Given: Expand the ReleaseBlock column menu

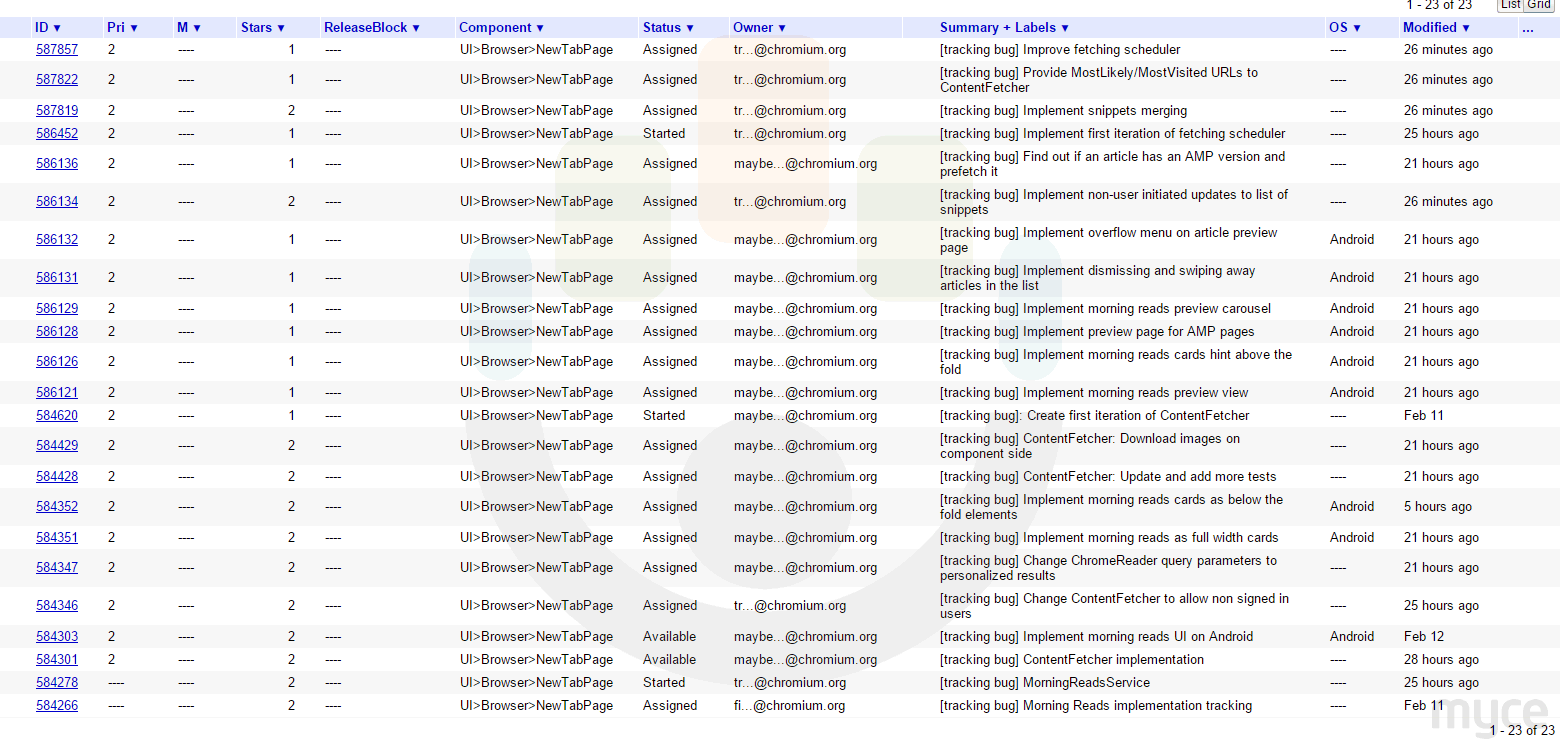Looking at the screenshot, I should [x=372, y=28].
